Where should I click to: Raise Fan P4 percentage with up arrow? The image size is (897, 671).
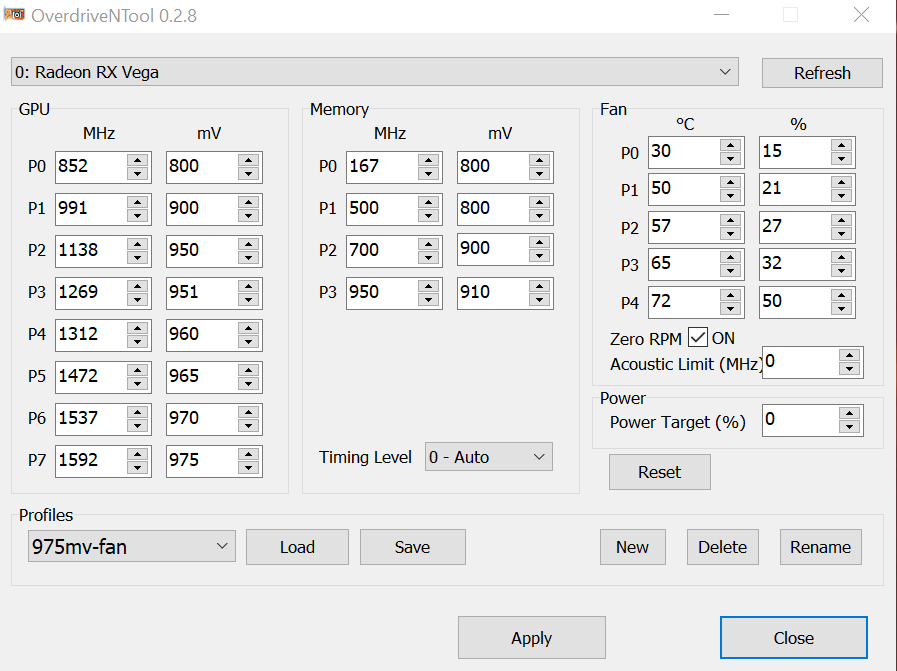[841, 295]
